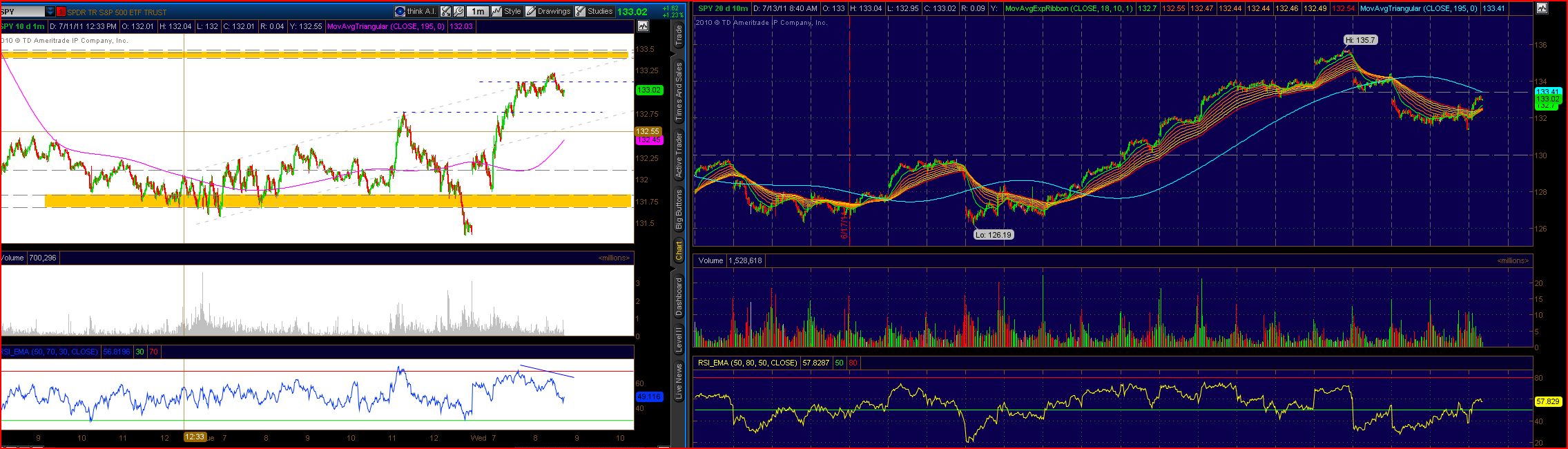Viewport: 1568px width, 449px height.
Task: Click the SPY 20 d 10m chart label
Action: [723, 8]
